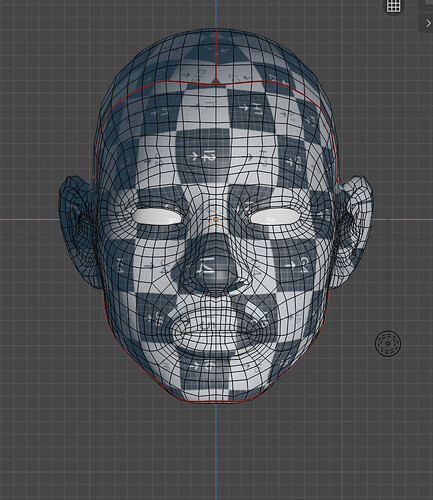This screenshot has height=500, width=433.
Task: Toggle perspective/orthographic view grid icon
Action: (393, 6)
